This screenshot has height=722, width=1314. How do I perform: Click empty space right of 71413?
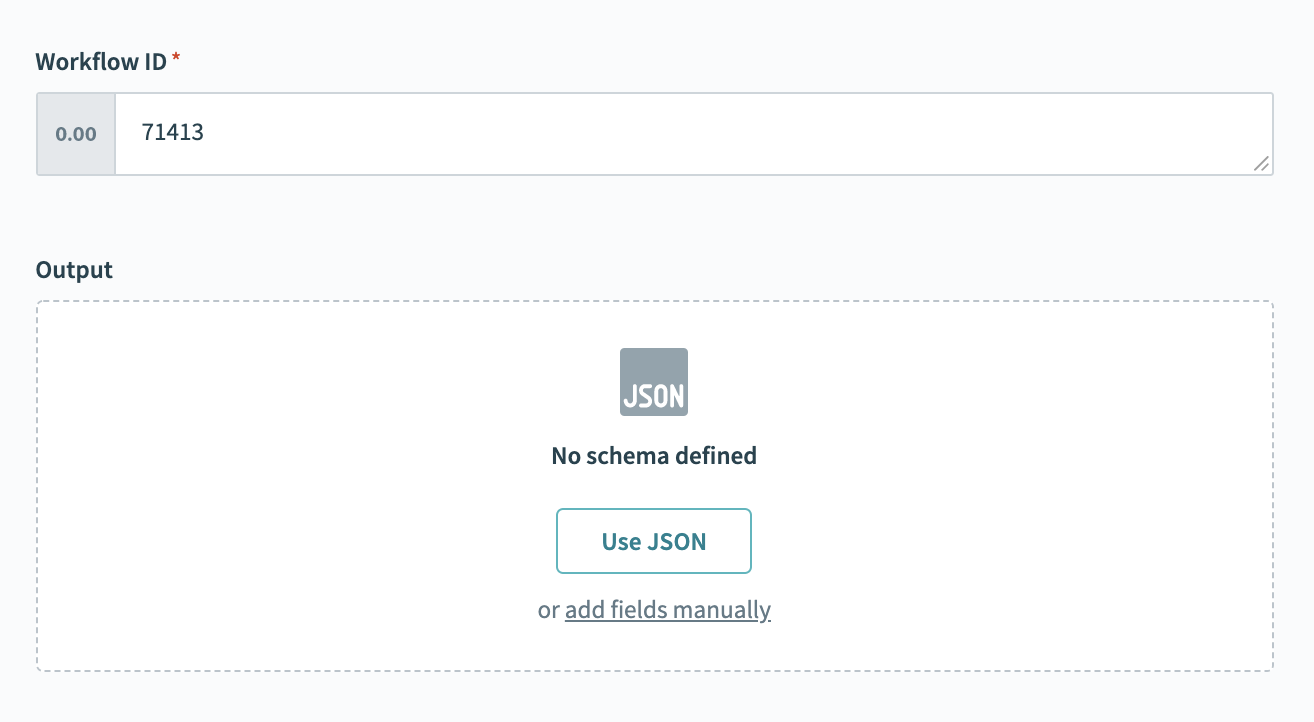[x=700, y=134]
